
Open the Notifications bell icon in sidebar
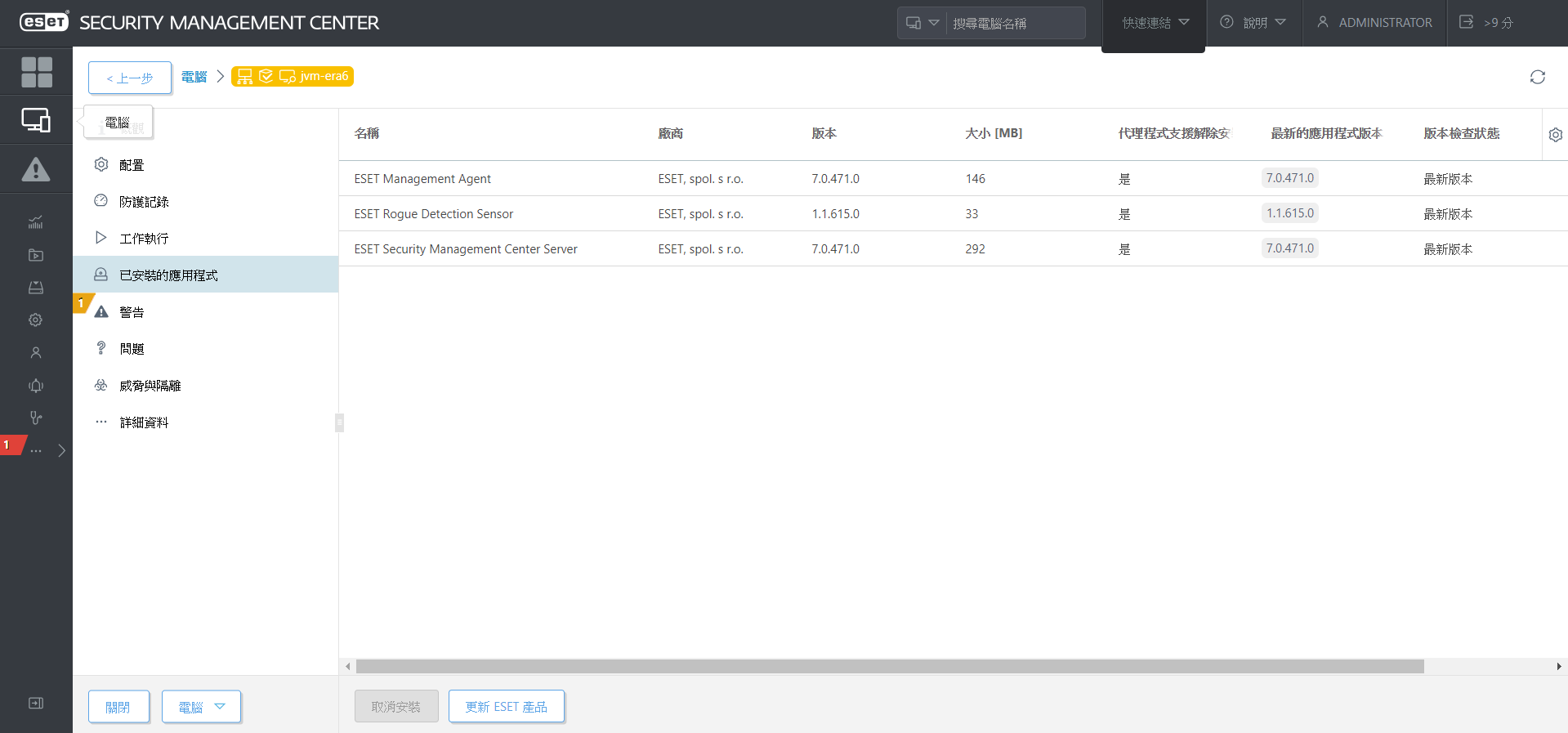point(36,386)
